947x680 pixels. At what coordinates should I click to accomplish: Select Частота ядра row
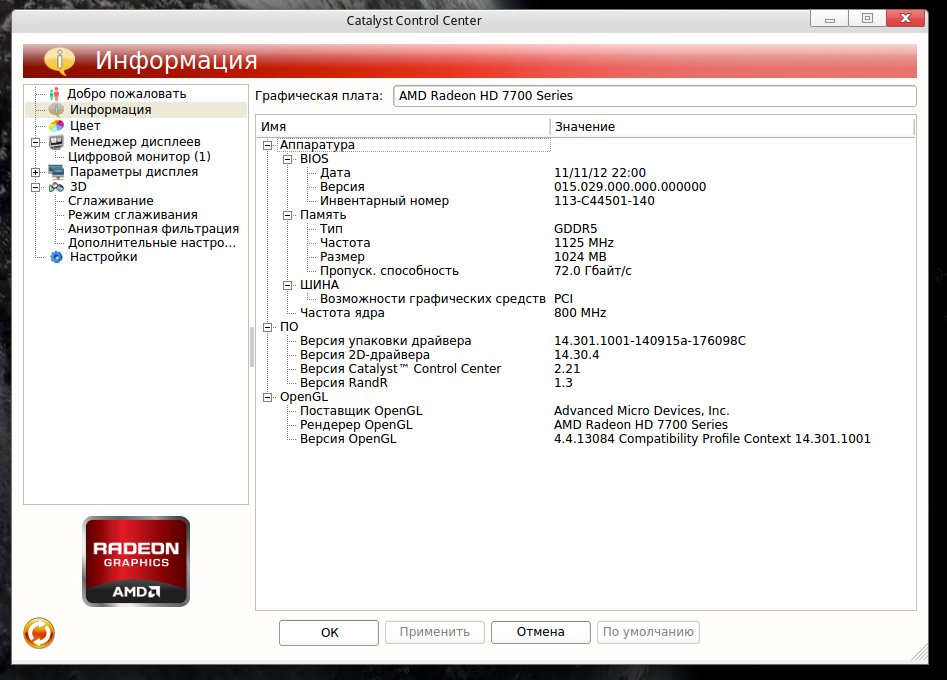pos(586,313)
